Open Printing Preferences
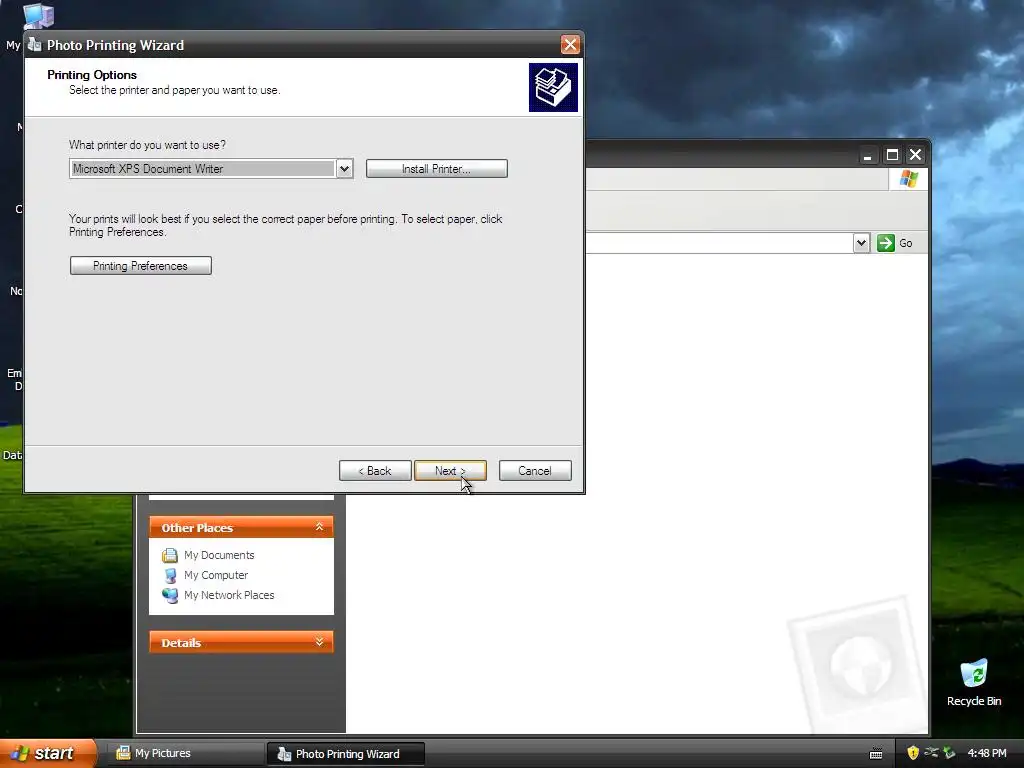Viewport: 1024px width, 768px height. 140,266
